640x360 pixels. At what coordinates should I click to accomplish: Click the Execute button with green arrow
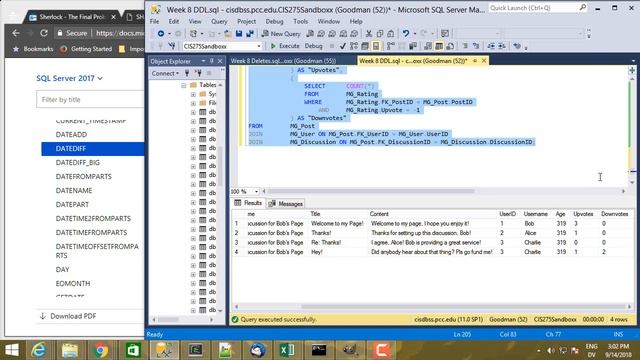pos(285,46)
